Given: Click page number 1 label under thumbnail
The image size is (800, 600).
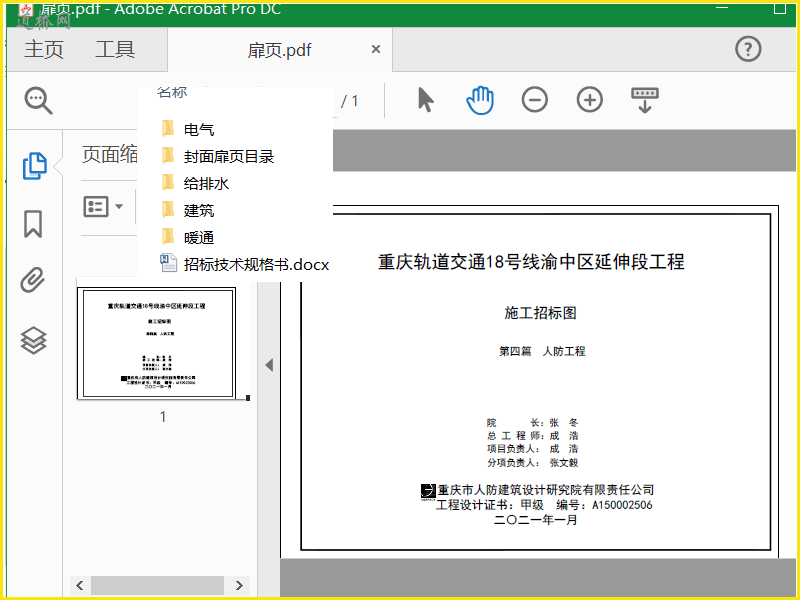Looking at the screenshot, I should (163, 417).
